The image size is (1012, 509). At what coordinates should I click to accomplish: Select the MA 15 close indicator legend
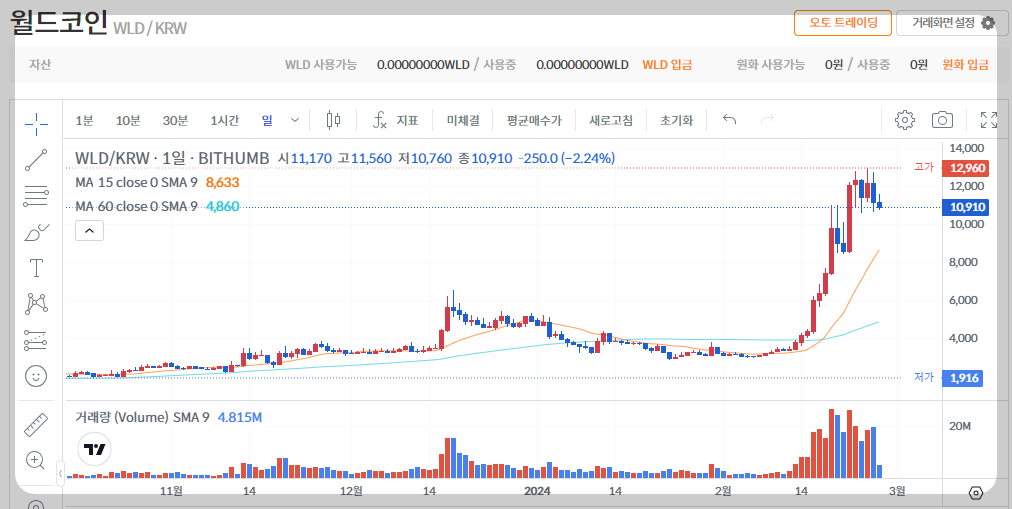(x=136, y=182)
